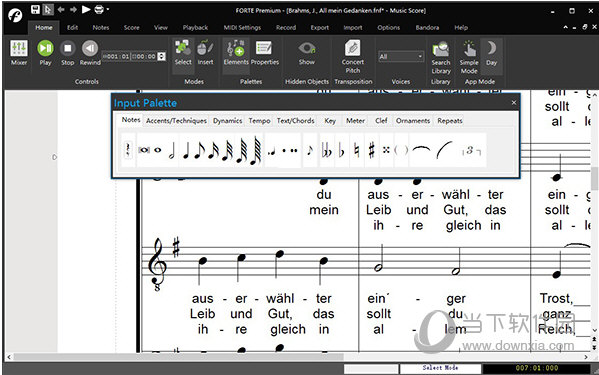Print the score using the printer icon
The image size is (599, 375).
pyautogui.click(x=99, y=10)
